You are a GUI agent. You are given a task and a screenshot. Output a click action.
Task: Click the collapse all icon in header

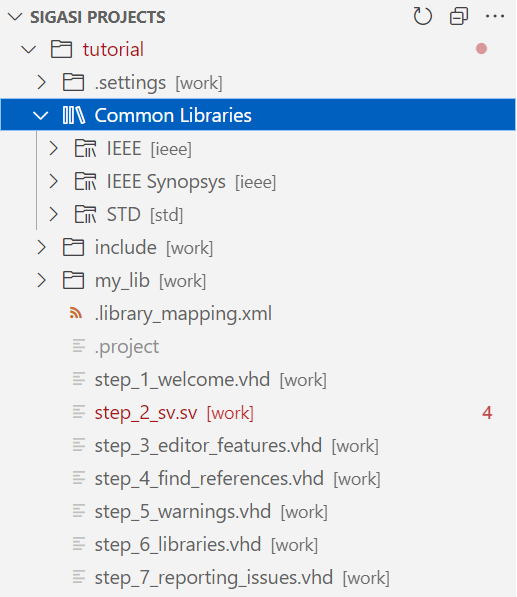pyautogui.click(x=459, y=17)
